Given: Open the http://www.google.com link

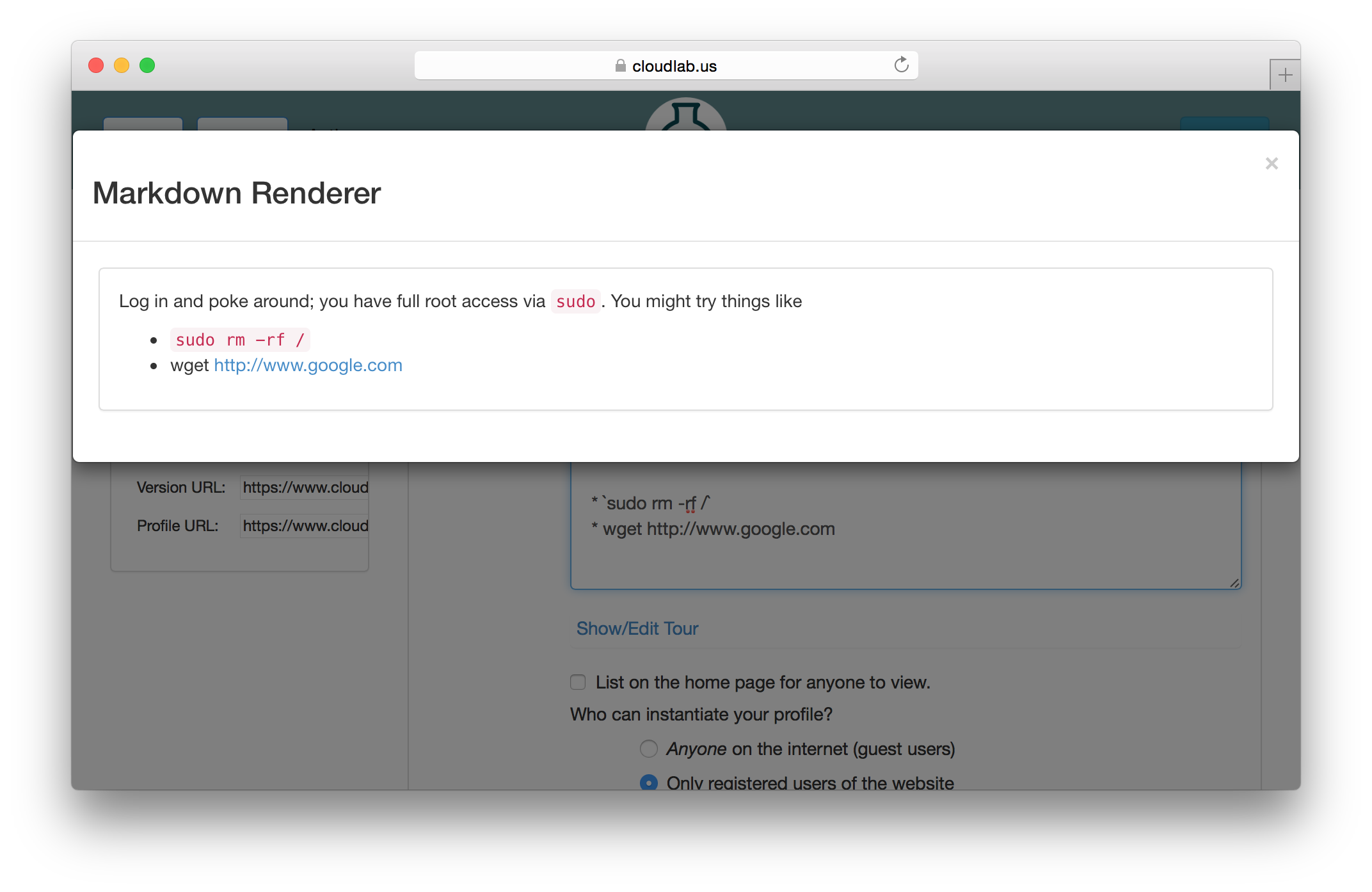Looking at the screenshot, I should click(308, 365).
